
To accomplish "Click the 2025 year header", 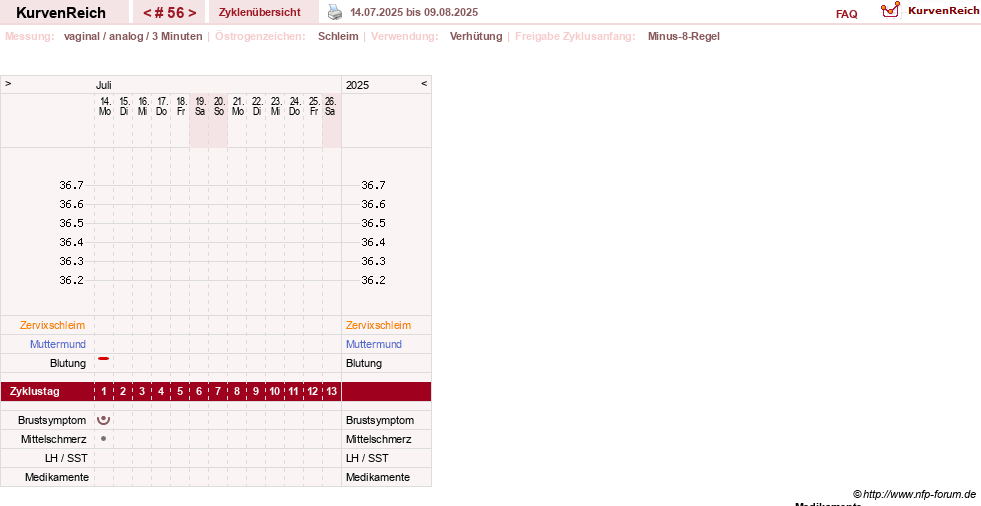I will click(x=358, y=85).
